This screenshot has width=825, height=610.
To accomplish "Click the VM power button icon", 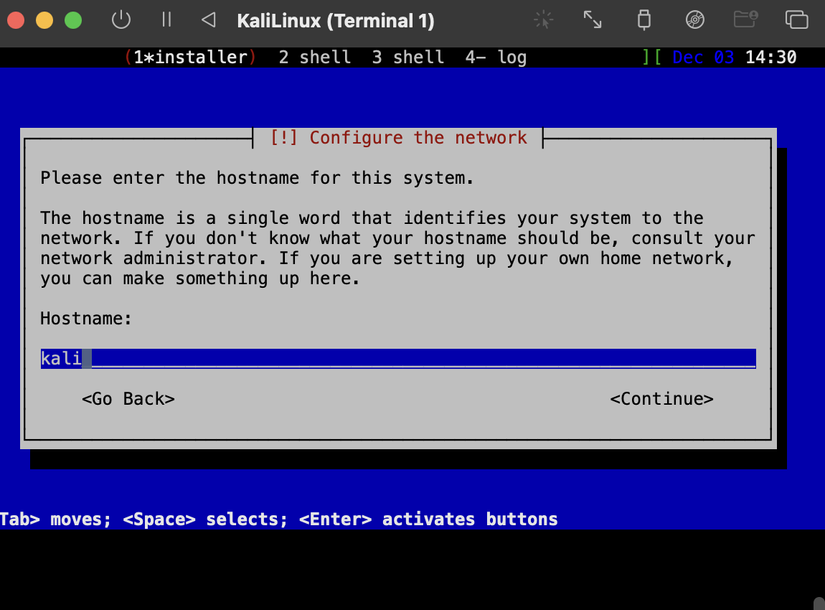I will pyautogui.click(x=121, y=21).
